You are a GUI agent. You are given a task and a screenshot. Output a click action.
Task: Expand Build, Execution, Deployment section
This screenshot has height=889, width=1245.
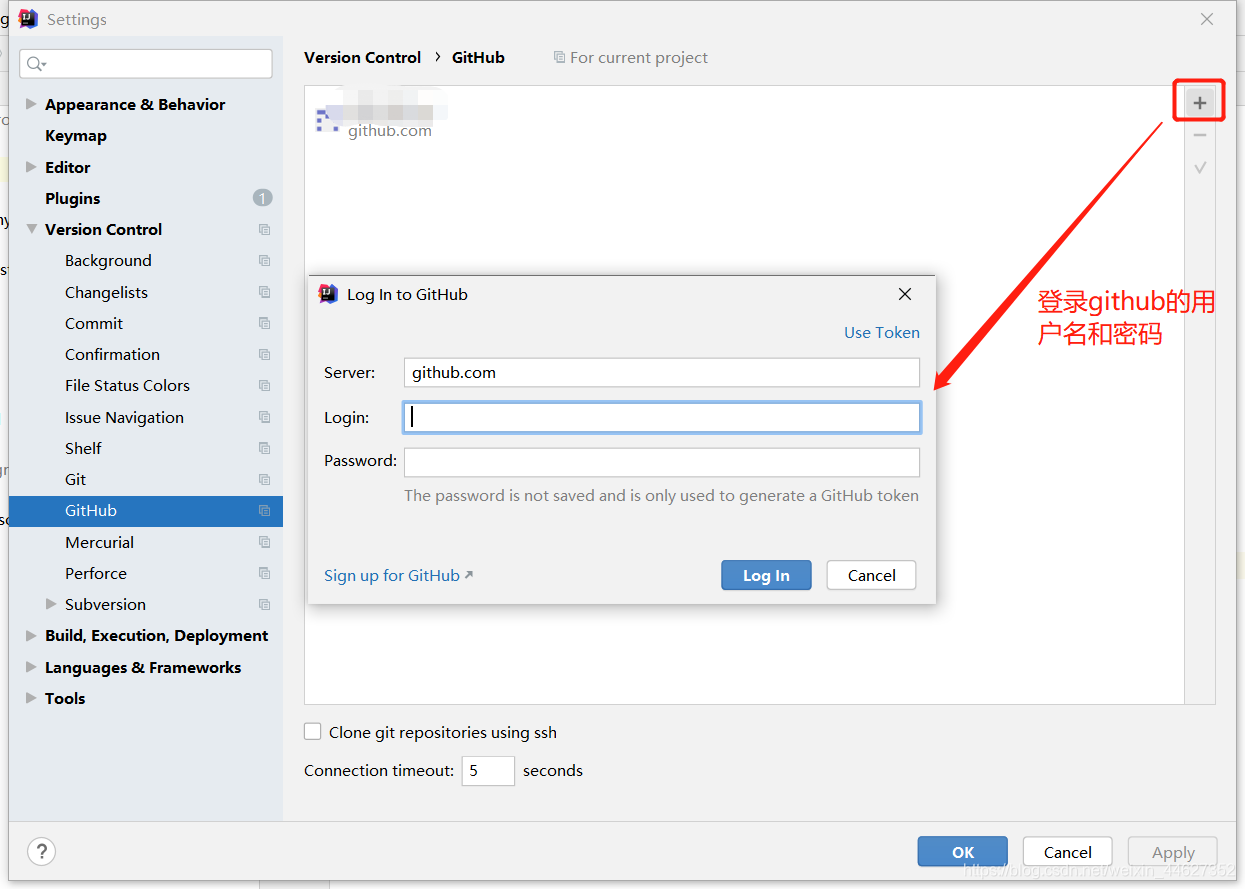pyautogui.click(x=31, y=635)
